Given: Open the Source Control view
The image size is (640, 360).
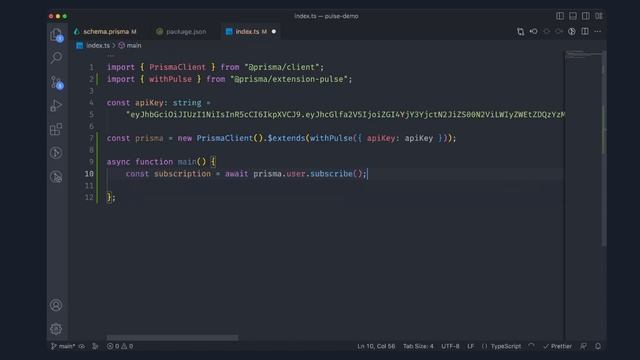Looking at the screenshot, I should 56,82.
